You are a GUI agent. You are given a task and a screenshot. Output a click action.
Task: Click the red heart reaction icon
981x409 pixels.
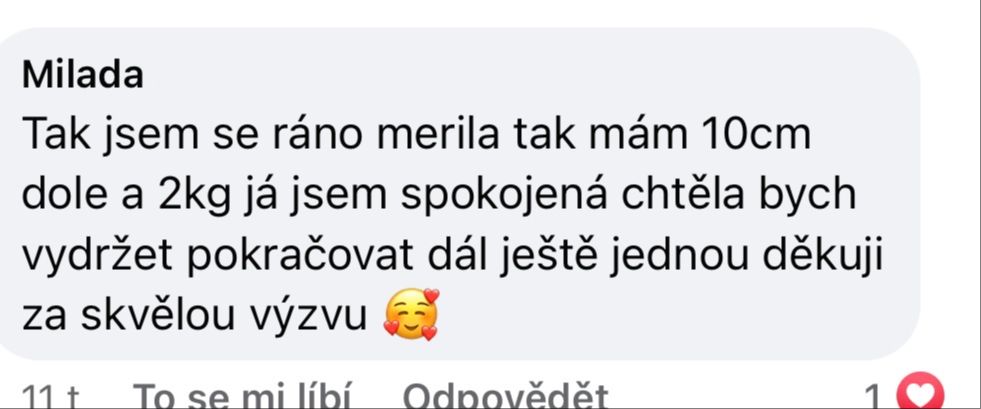coord(920,392)
